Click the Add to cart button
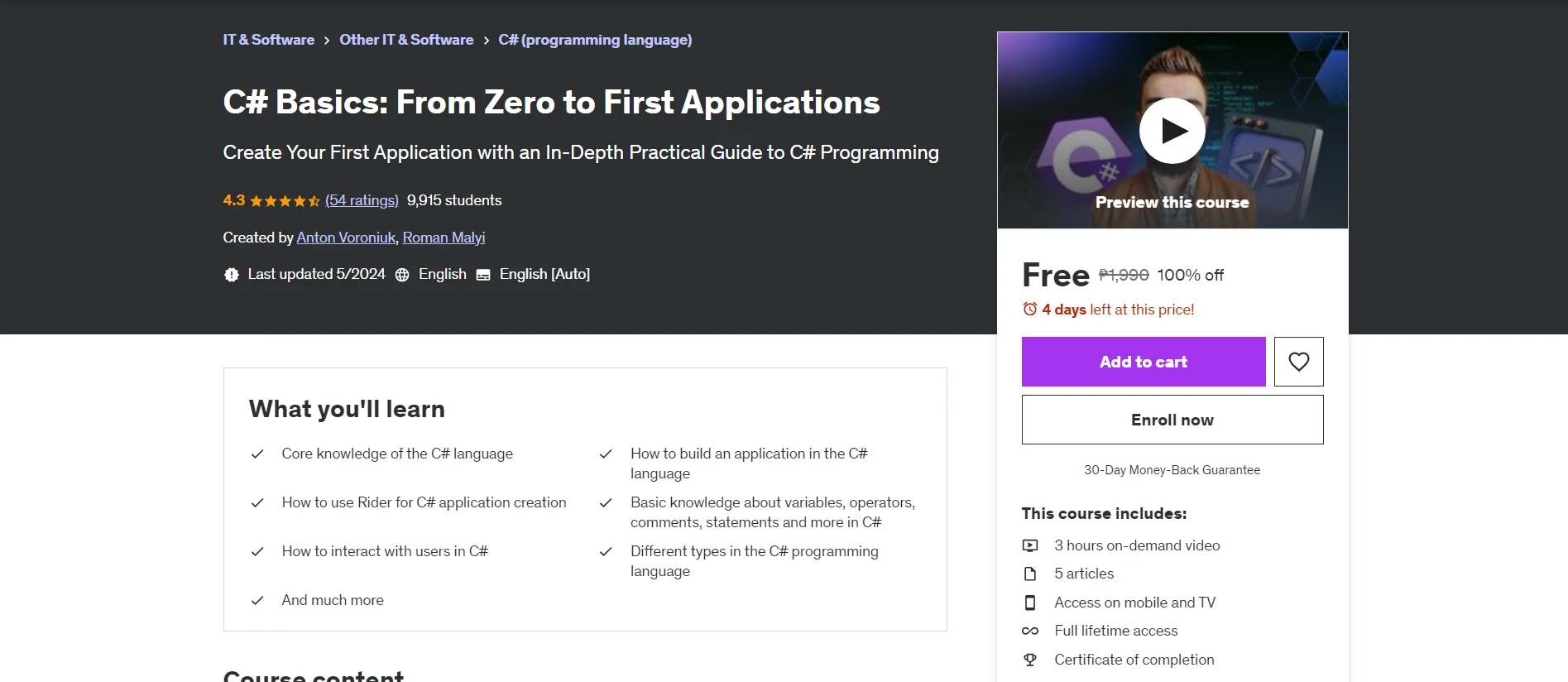Screen dimensions: 1568x682 1144,362
